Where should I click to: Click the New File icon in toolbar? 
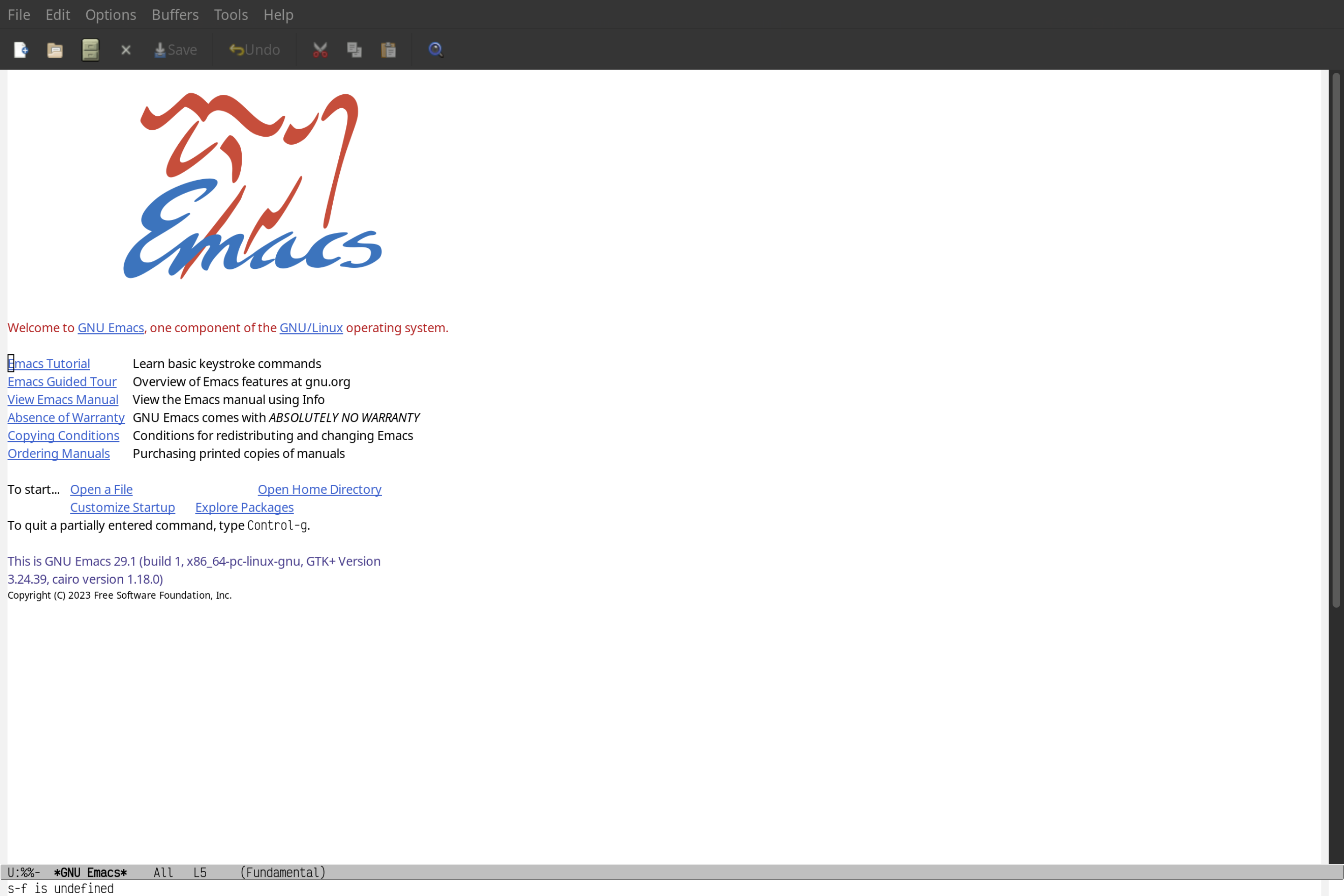(20, 49)
